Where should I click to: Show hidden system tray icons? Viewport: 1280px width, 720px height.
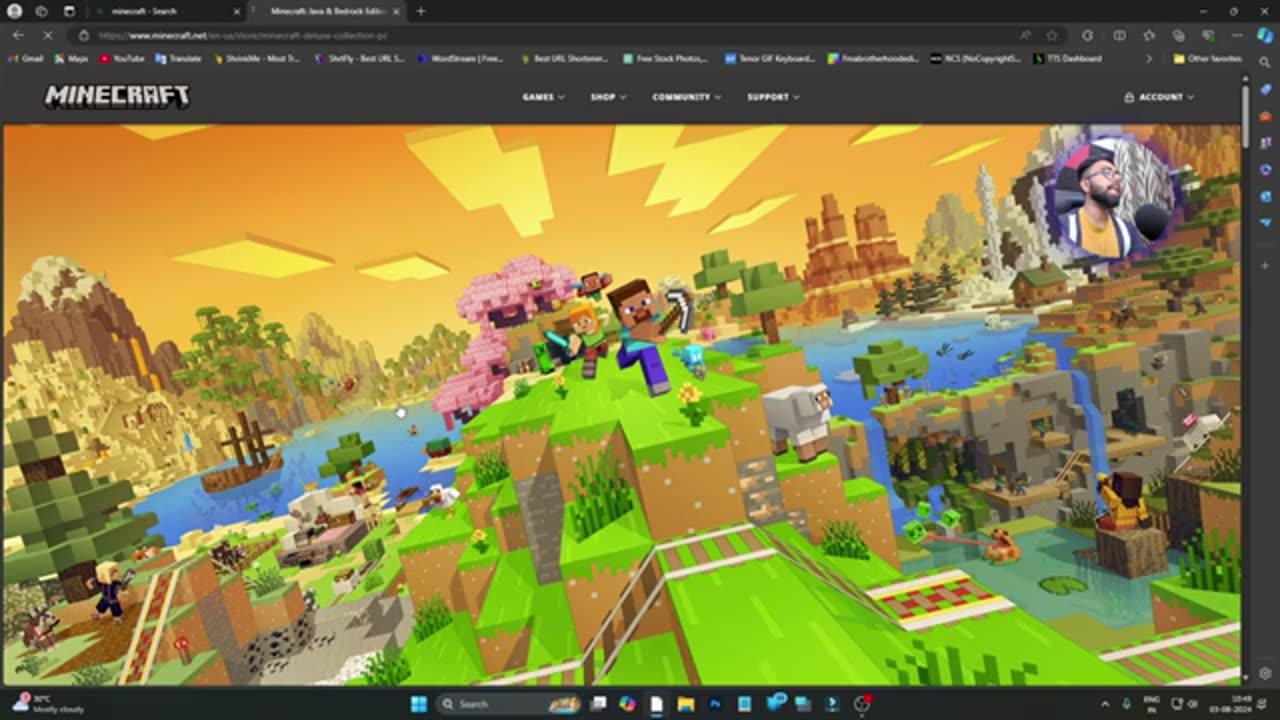click(1105, 704)
